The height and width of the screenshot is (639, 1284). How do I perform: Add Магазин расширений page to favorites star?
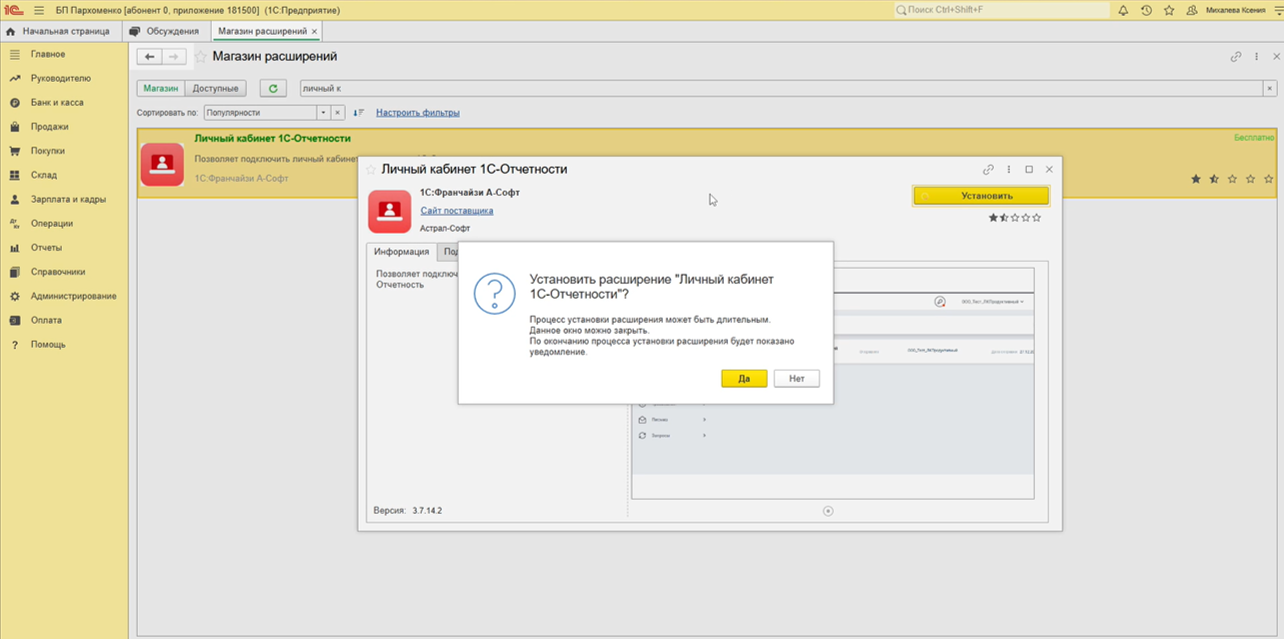(x=200, y=57)
